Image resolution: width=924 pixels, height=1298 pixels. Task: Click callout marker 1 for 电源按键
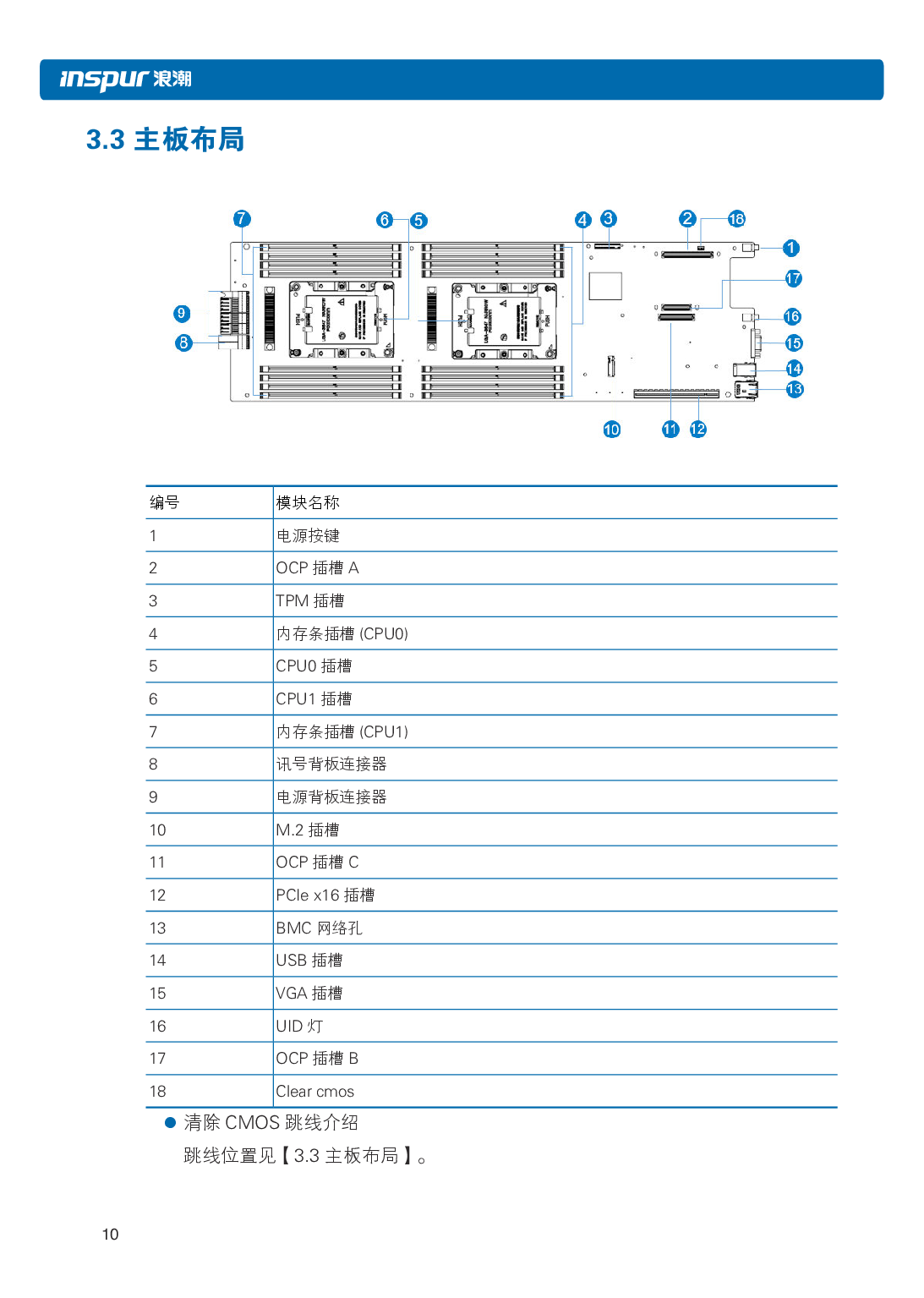tap(790, 248)
